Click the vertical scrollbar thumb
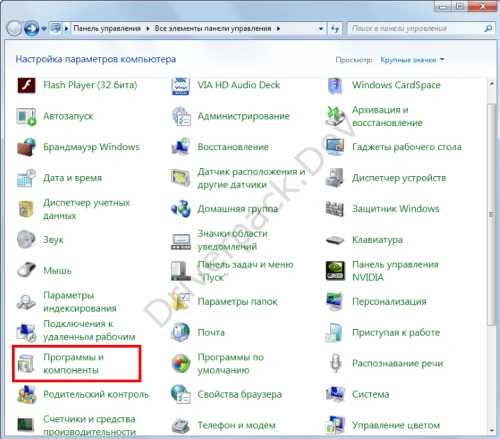 pyautogui.click(x=491, y=214)
